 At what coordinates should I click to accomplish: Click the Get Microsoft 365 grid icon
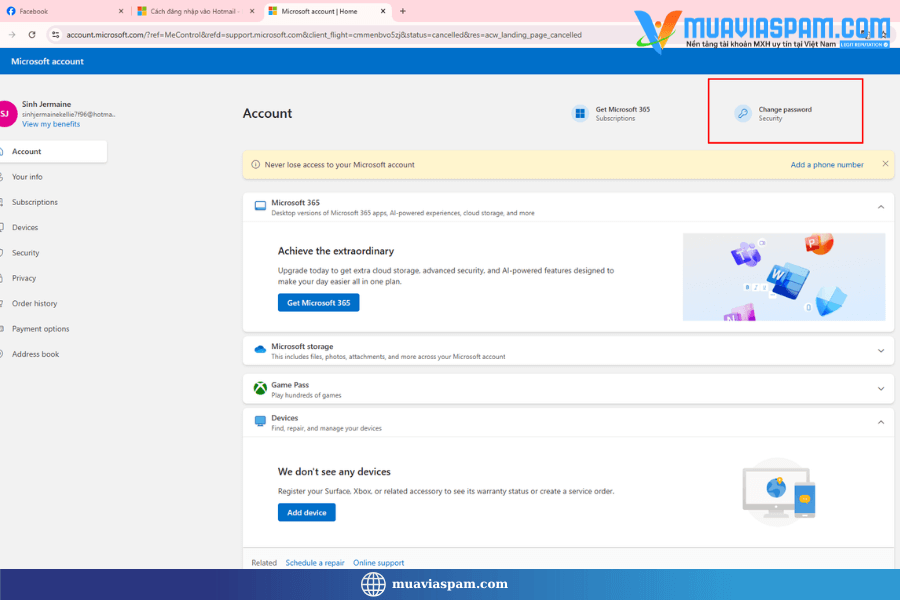[580, 114]
